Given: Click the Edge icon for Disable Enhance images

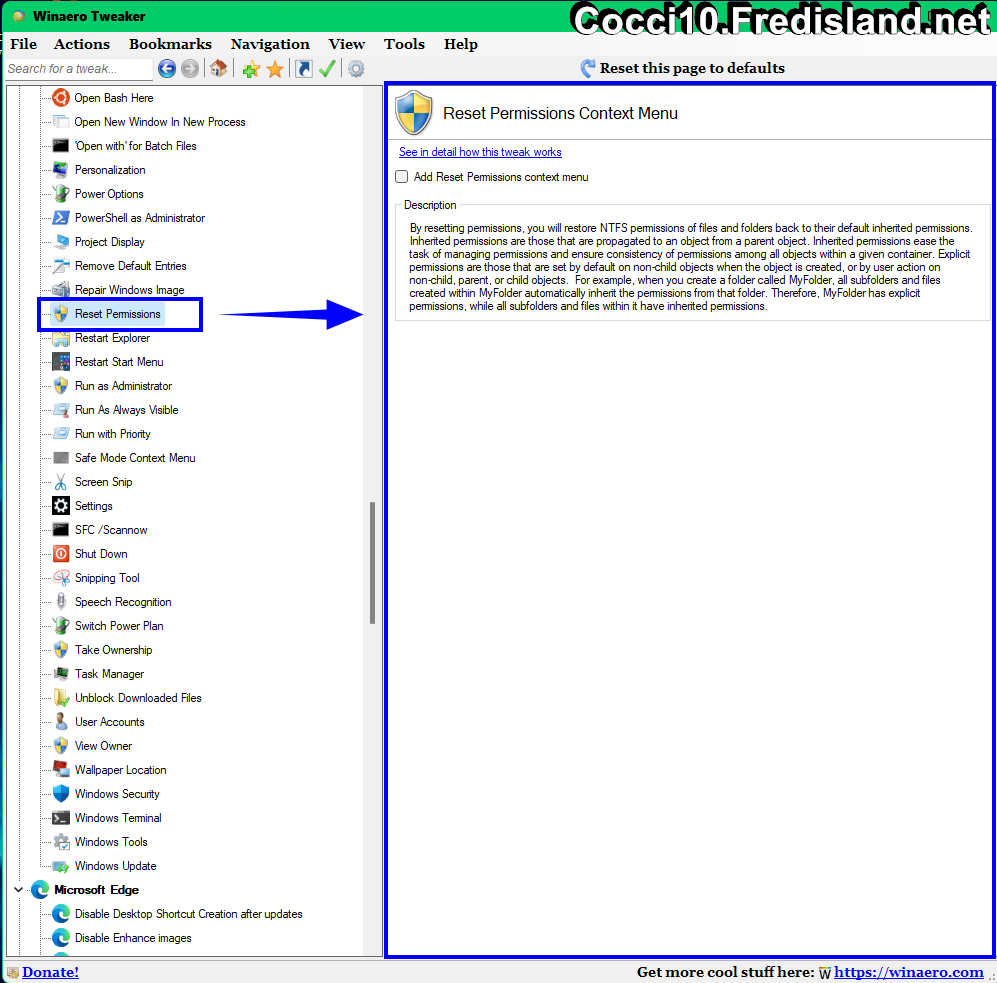Looking at the screenshot, I should [x=61, y=938].
